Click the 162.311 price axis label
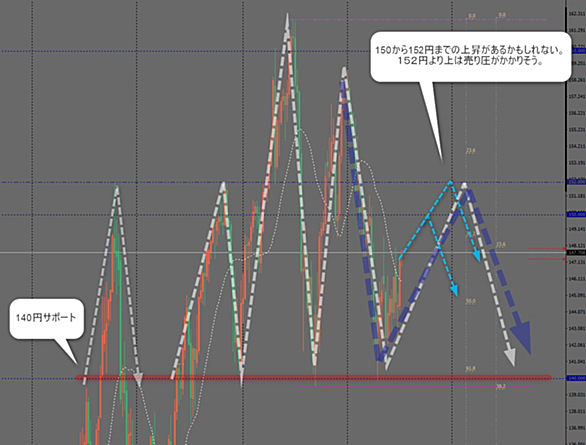 point(576,14)
